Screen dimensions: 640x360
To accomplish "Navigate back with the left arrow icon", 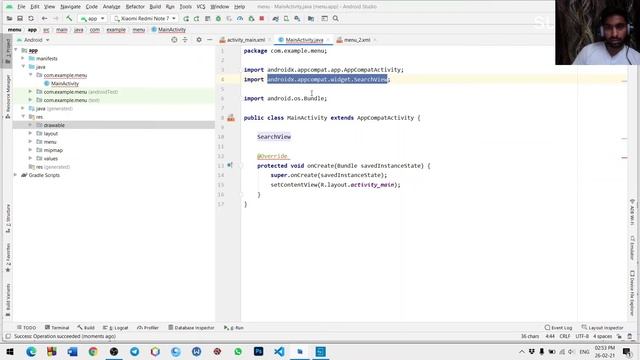I will pyautogui.click(x=44, y=18).
